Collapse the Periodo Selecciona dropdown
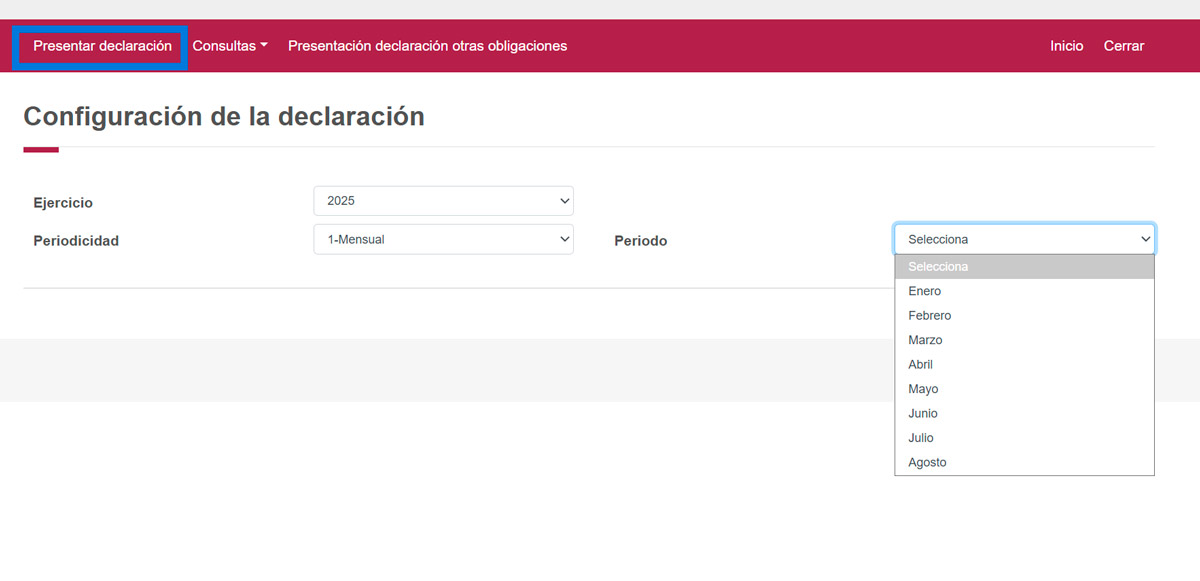Viewport: 1200px width, 581px height. click(x=1024, y=239)
